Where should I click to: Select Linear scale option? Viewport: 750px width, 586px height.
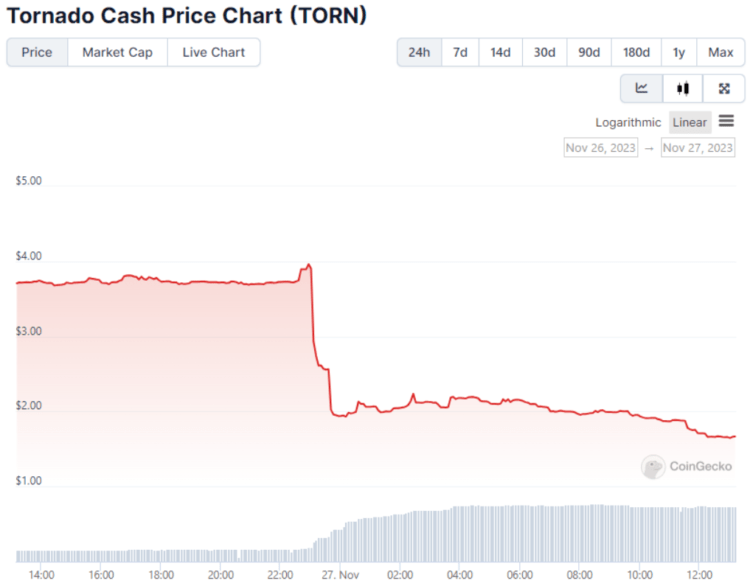(690, 122)
